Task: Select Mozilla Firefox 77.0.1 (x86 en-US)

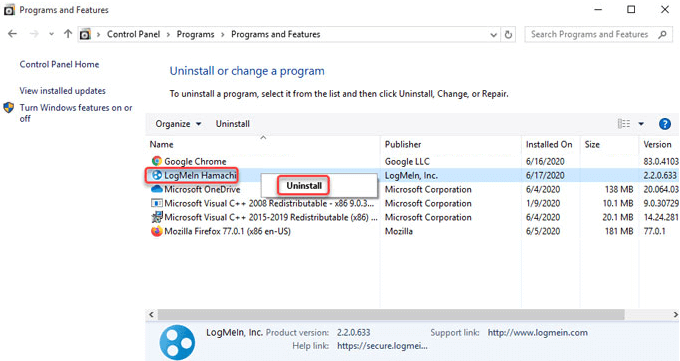Action: (x=227, y=231)
